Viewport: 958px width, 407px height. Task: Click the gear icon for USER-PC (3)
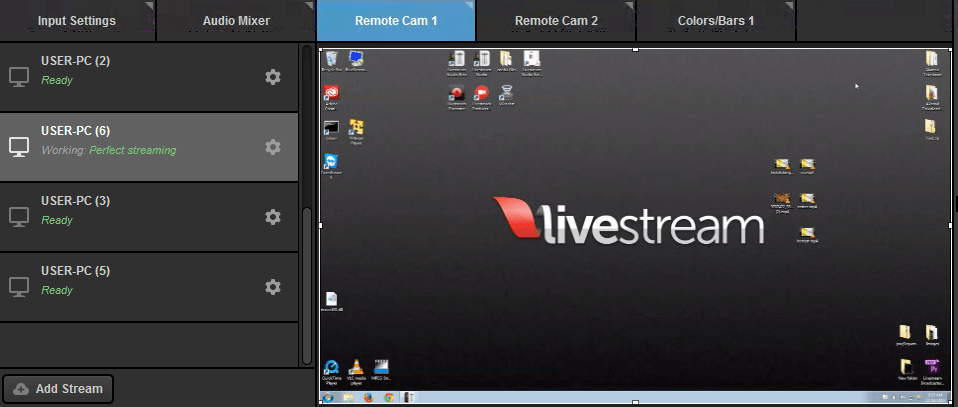(x=272, y=217)
